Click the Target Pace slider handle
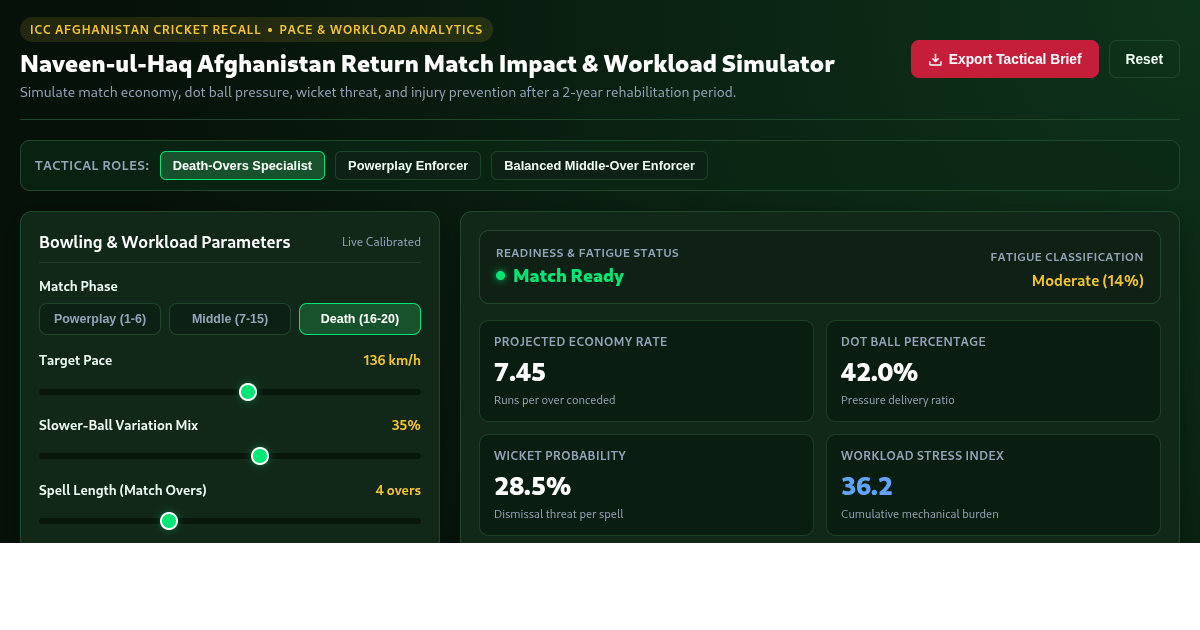Screen dimensions: 1200x630 tap(248, 392)
